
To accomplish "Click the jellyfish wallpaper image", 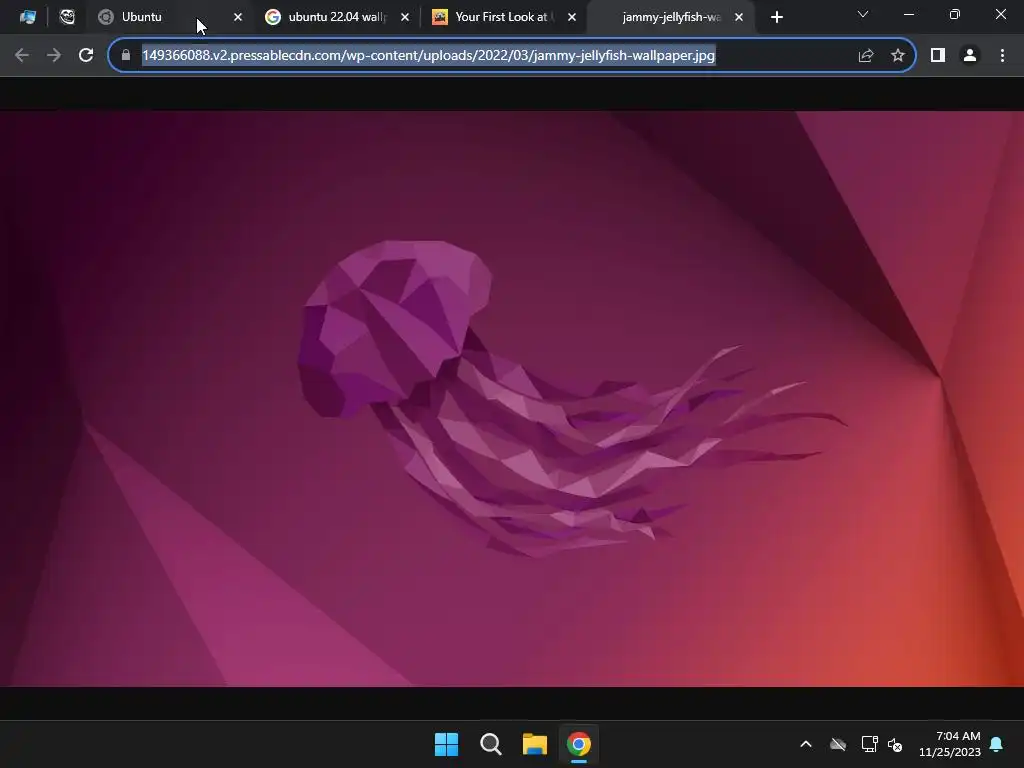I will tap(512, 398).
